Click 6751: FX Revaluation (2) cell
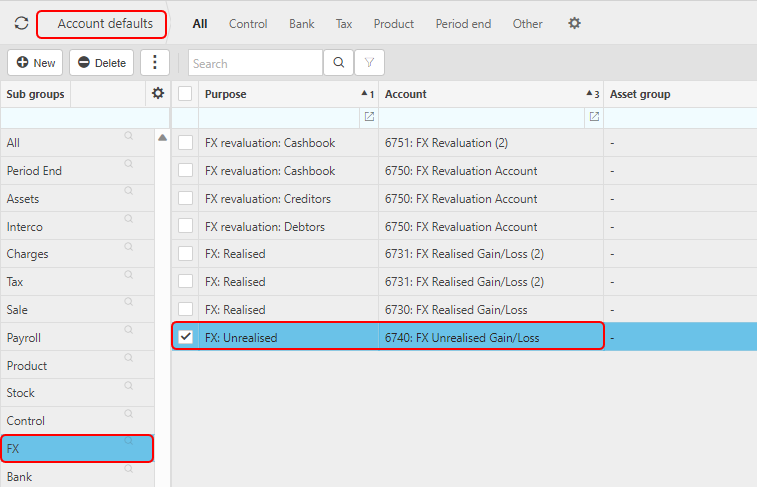757x487 pixels. [491, 143]
